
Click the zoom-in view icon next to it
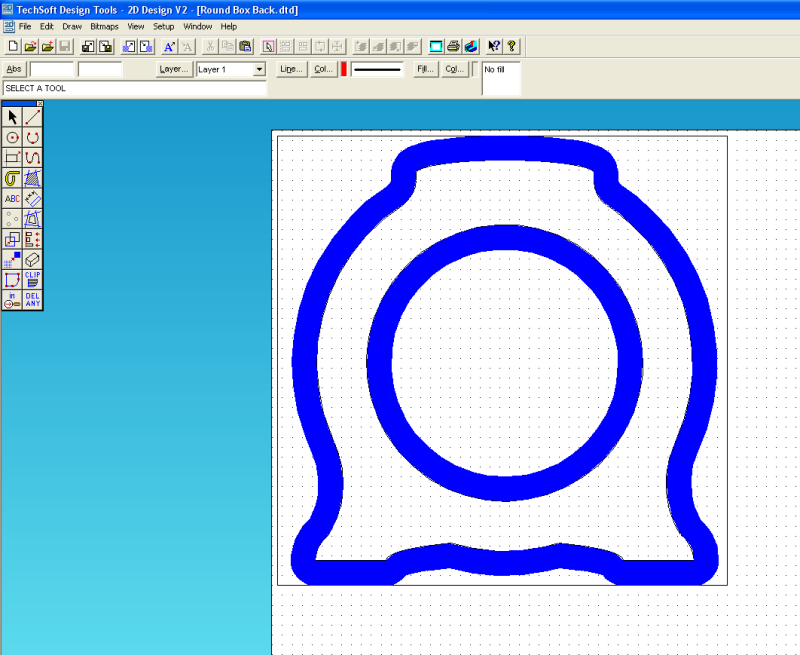click(146, 46)
